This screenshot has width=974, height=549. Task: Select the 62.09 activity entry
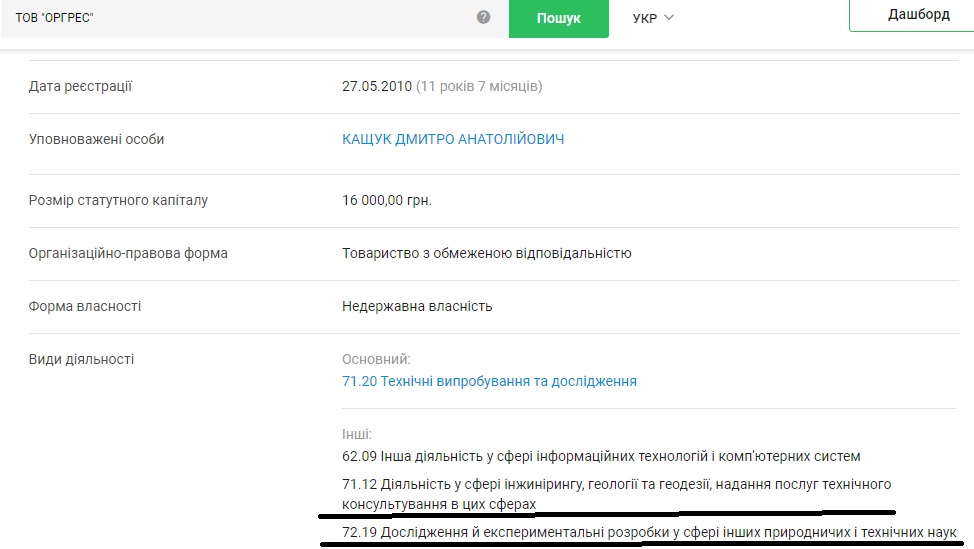pos(600,456)
